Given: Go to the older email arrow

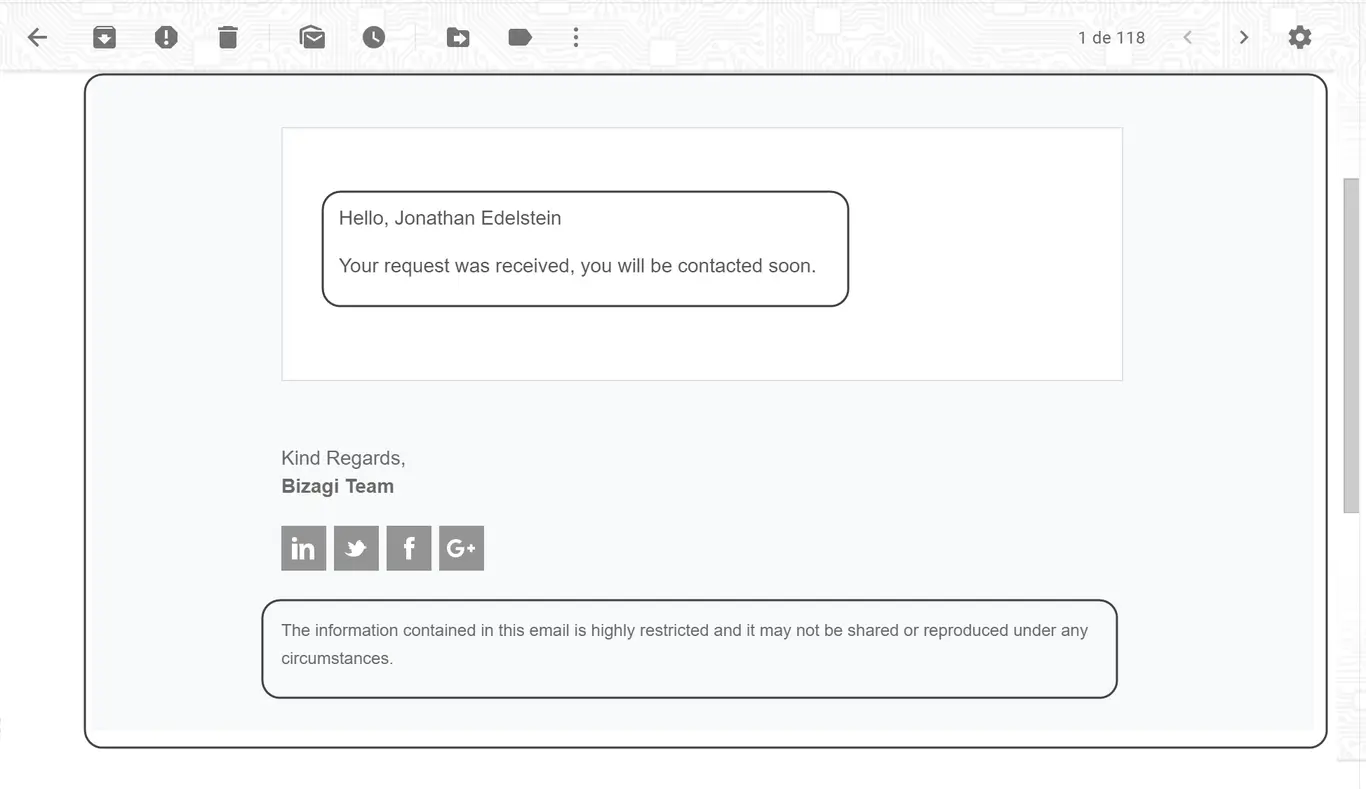Looking at the screenshot, I should coord(1243,38).
